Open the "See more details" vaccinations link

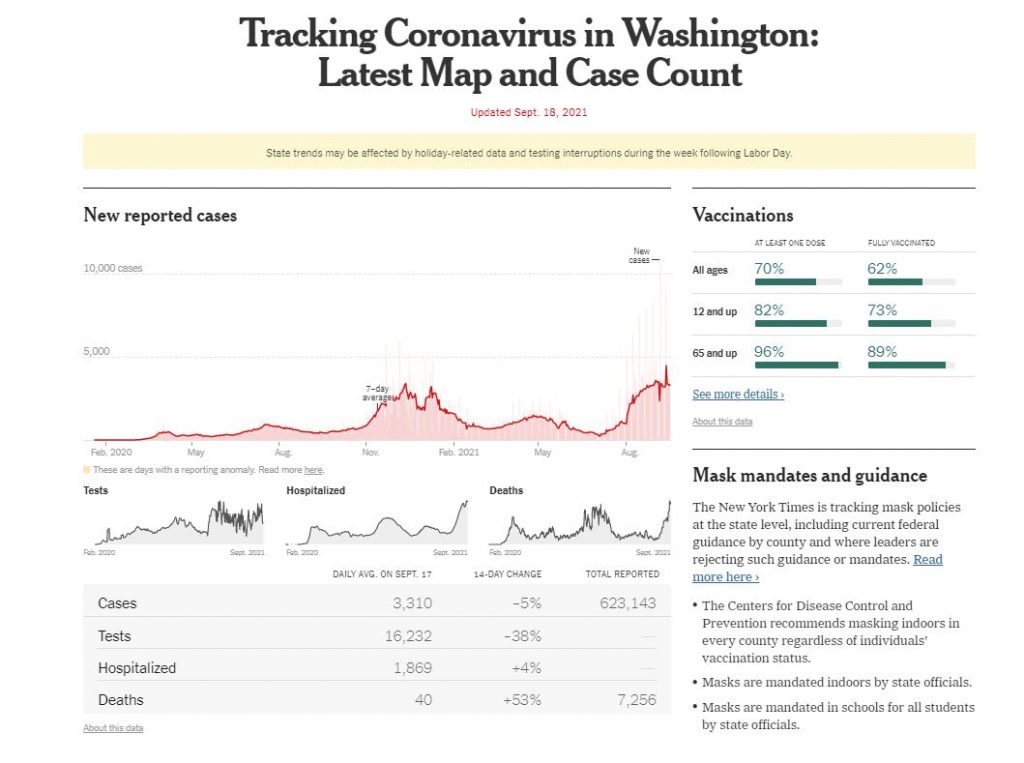(737, 395)
